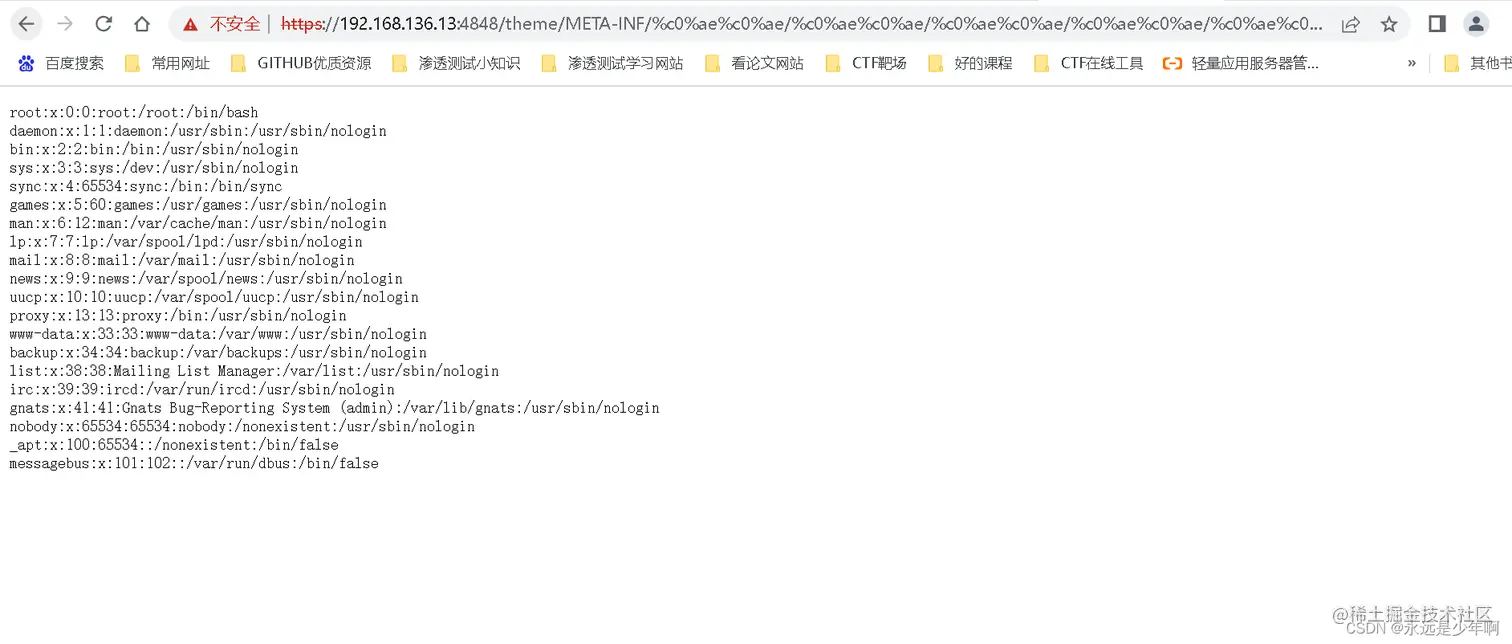Click the sync:x:4:65534 line

[146, 186]
